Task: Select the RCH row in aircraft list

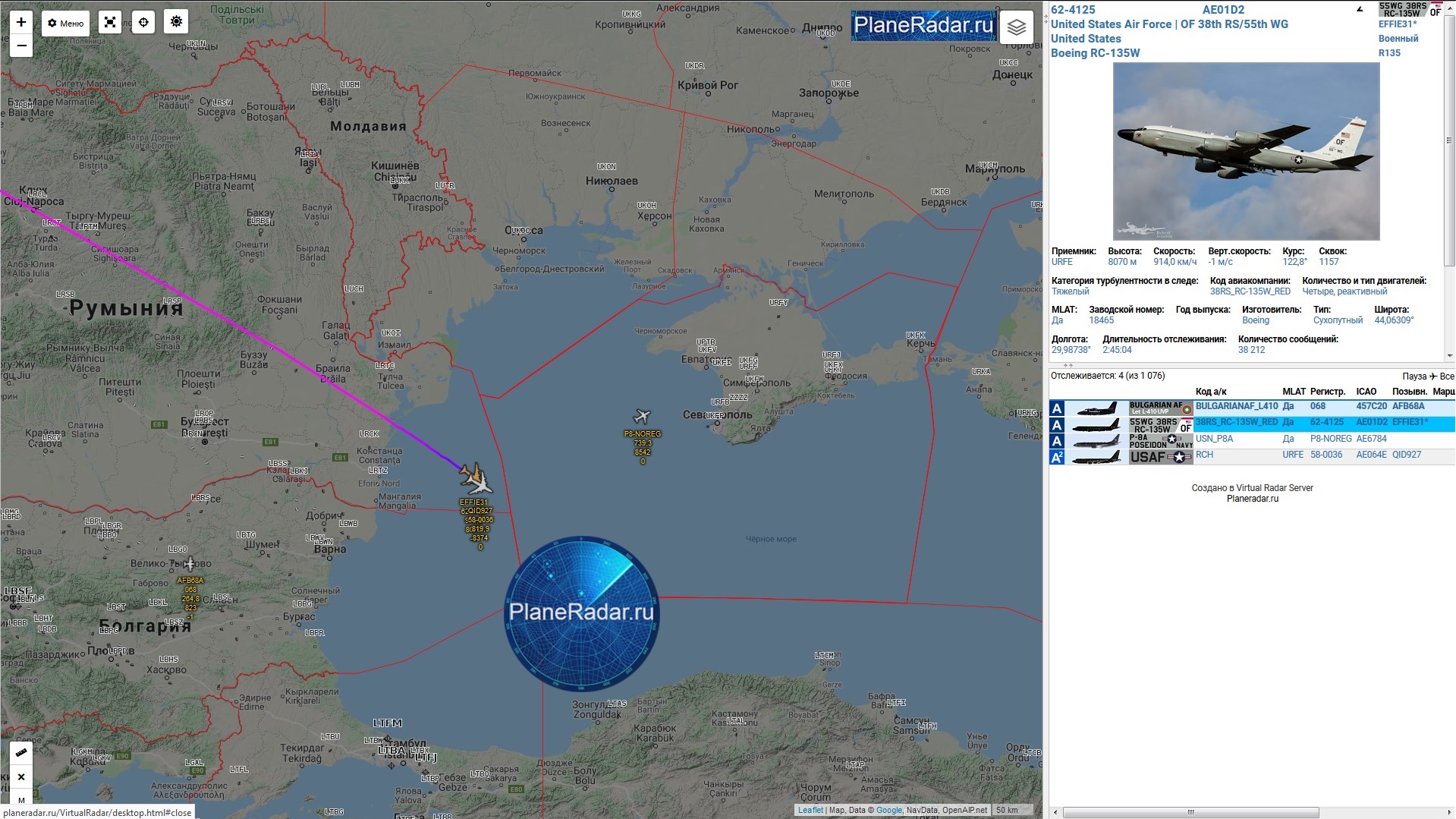Action: (x=1252, y=457)
